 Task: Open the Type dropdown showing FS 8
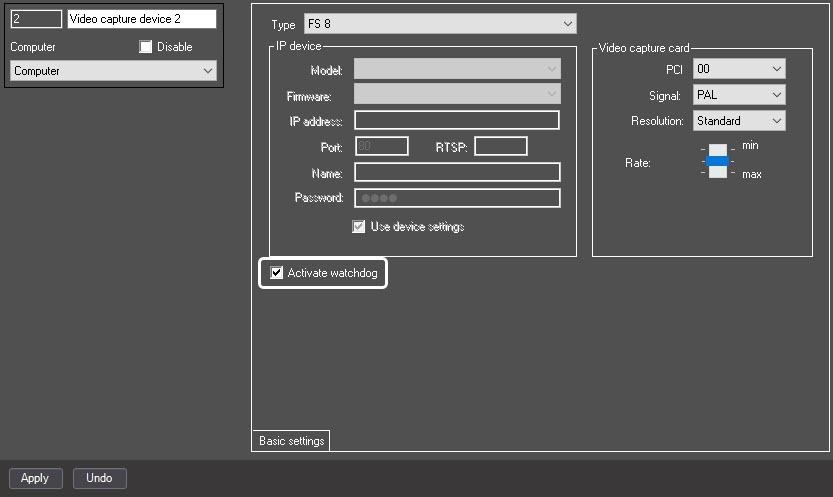(x=440, y=24)
